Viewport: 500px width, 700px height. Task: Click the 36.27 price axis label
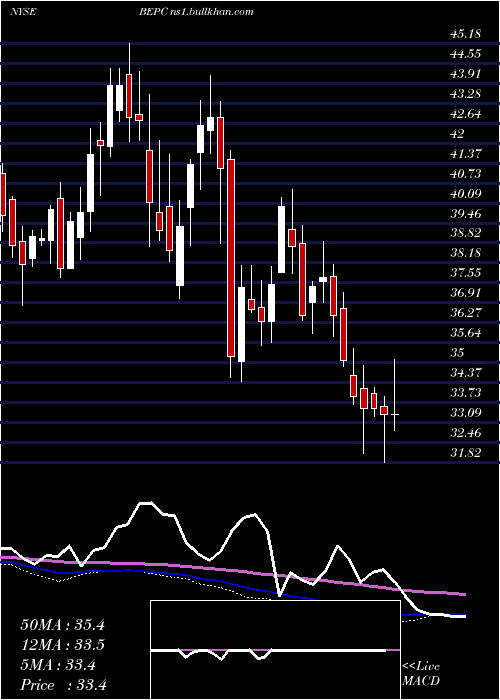466,313
